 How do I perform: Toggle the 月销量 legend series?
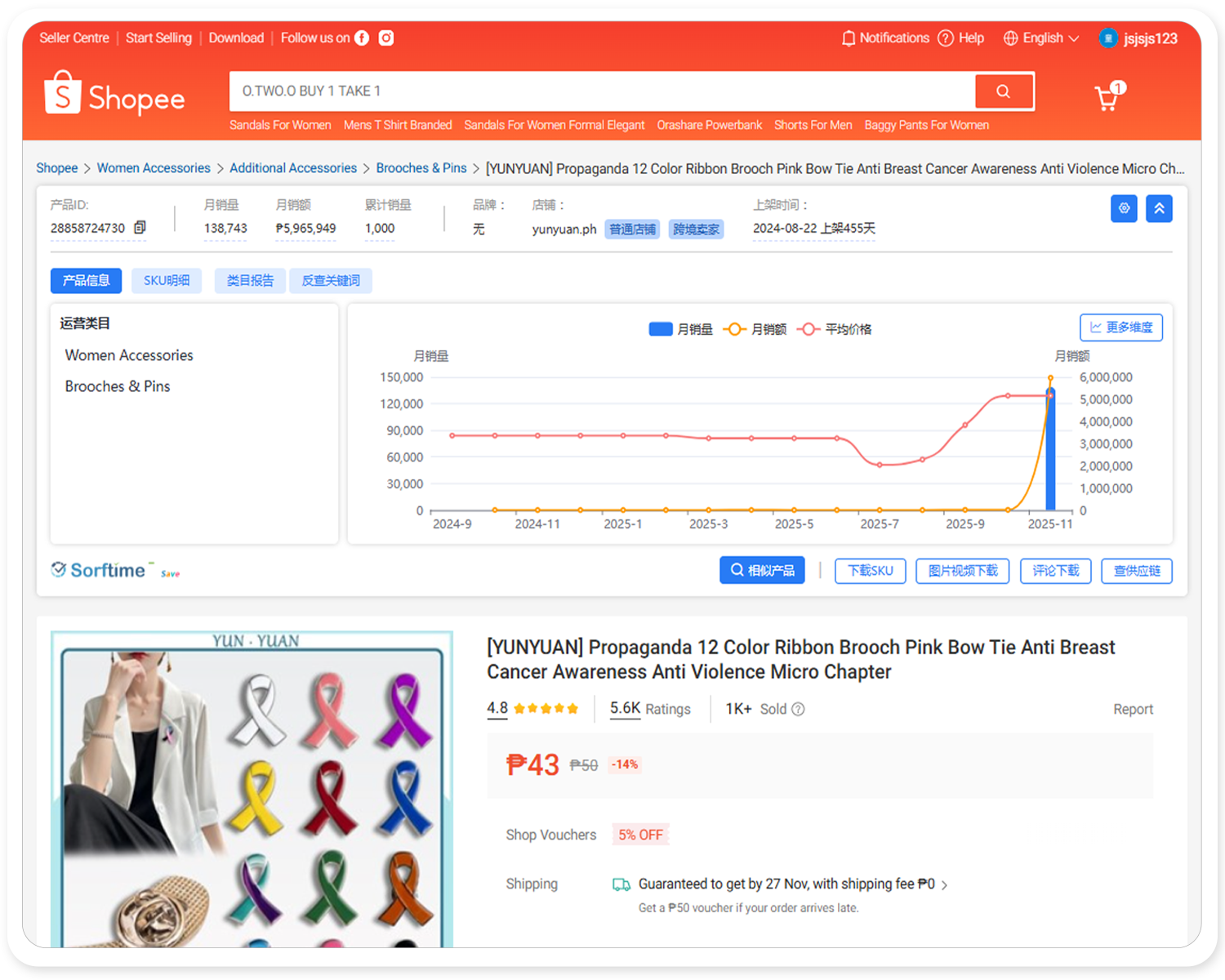(679, 329)
